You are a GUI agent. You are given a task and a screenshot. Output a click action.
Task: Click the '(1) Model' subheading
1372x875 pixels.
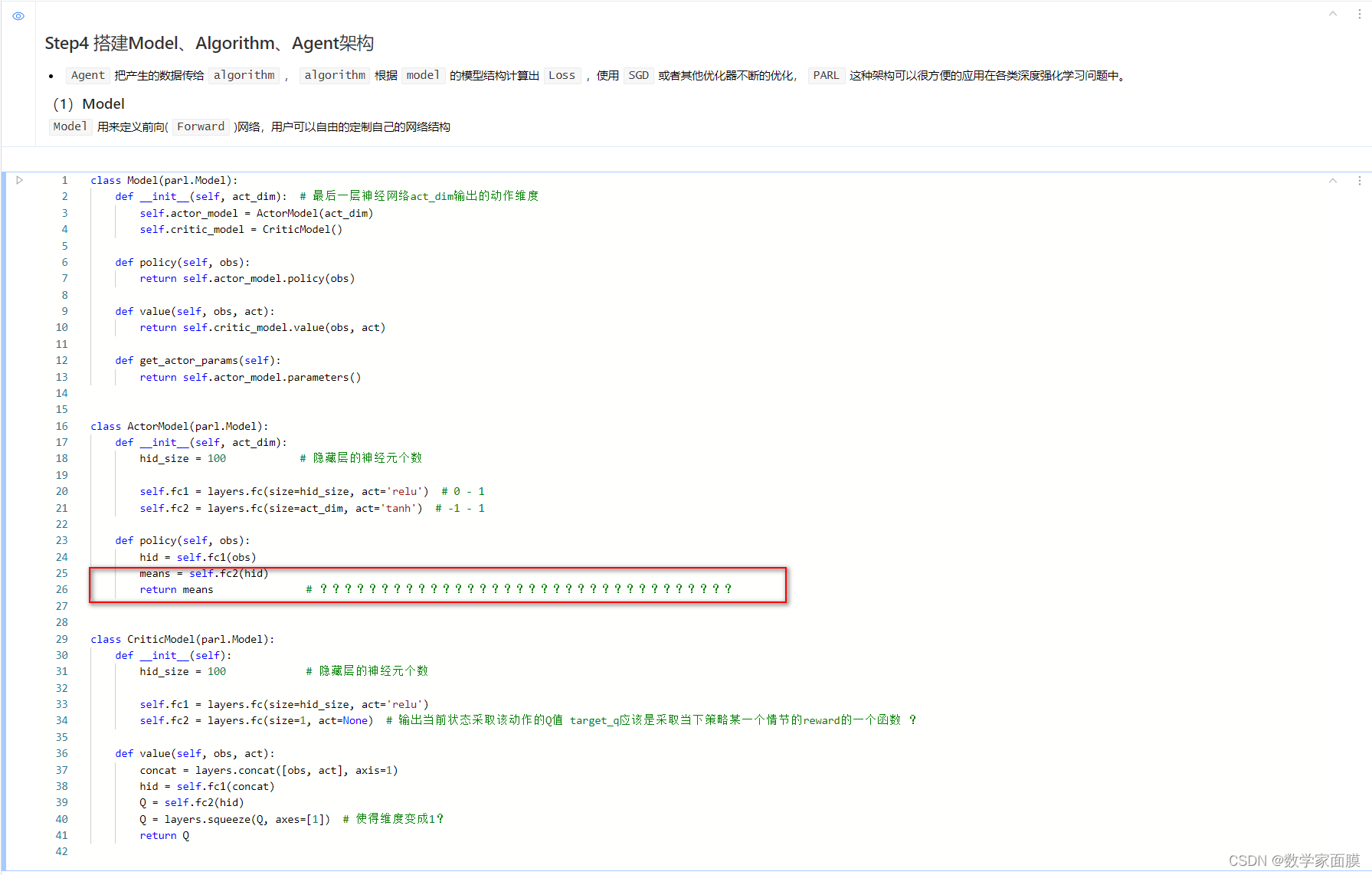89,104
